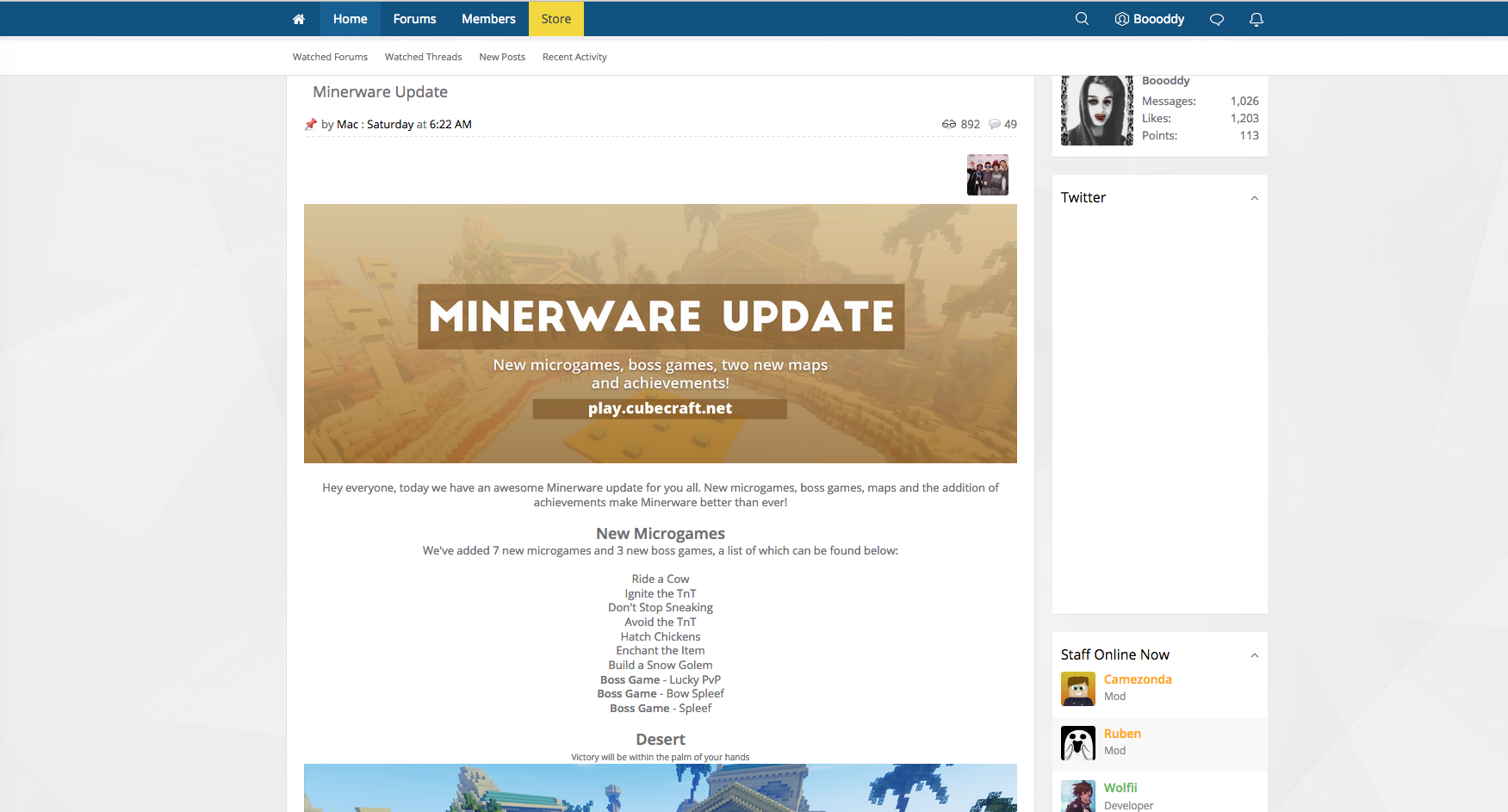Open conversations speech bubble icon

1217,19
